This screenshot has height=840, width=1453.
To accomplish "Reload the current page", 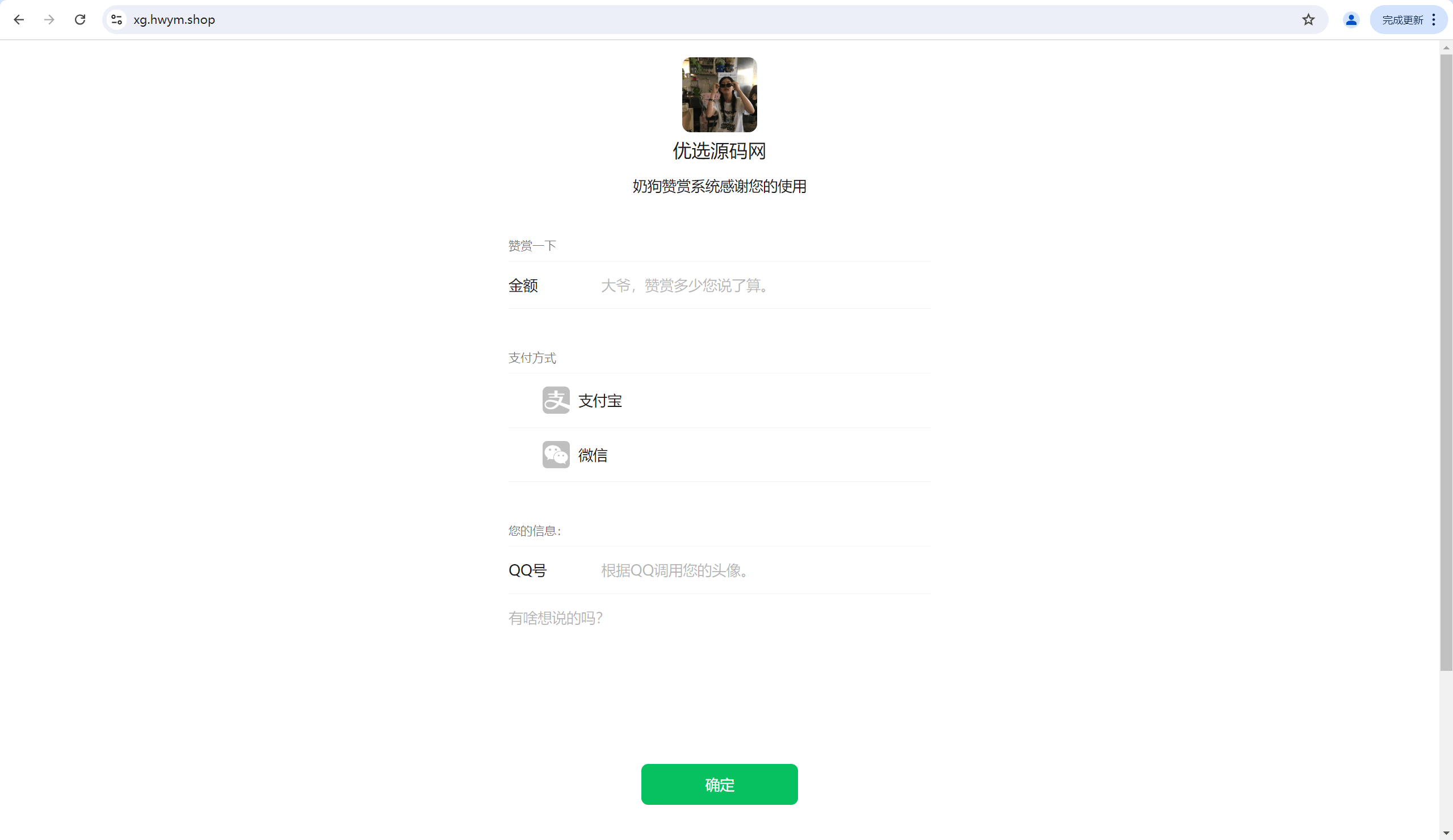I will click(80, 20).
